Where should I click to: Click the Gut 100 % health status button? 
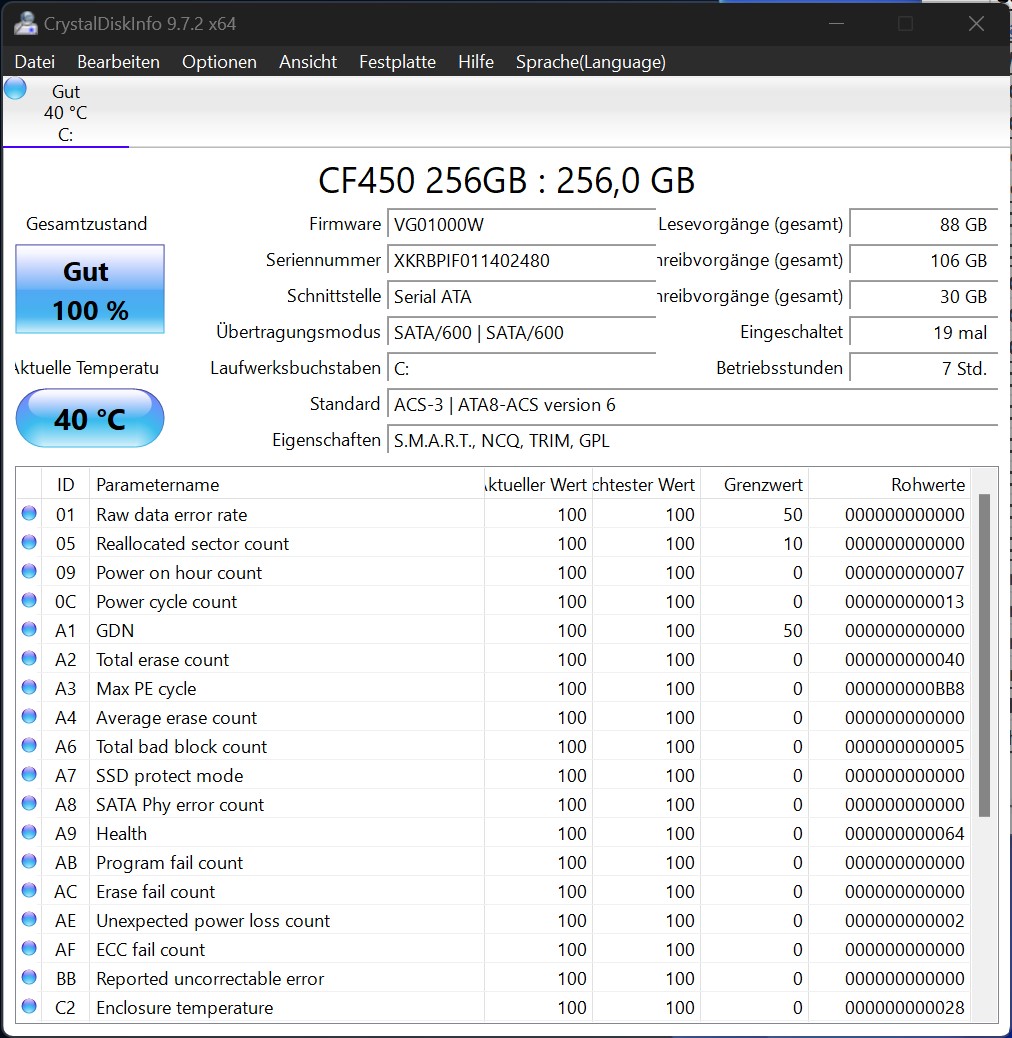pyautogui.click(x=90, y=289)
